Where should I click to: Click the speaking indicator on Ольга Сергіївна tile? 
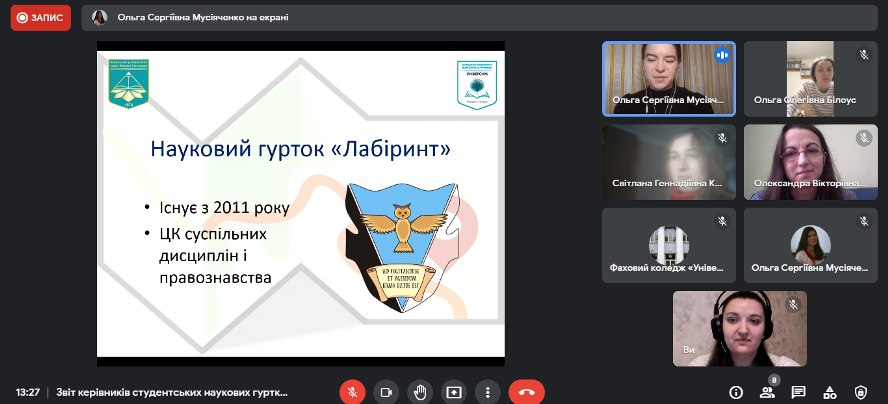point(722,55)
